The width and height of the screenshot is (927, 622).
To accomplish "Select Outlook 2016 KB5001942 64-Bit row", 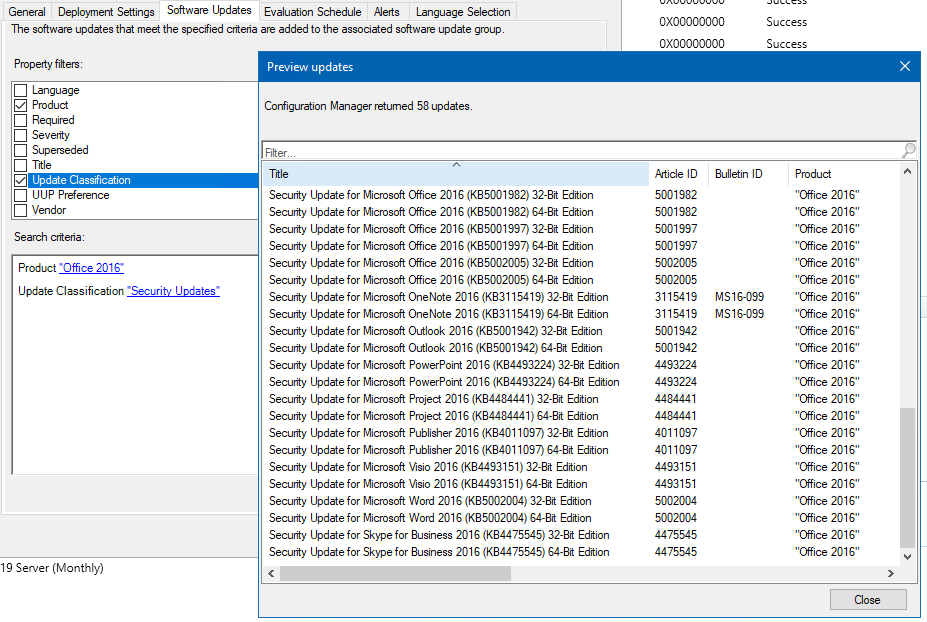I will pyautogui.click(x=581, y=348).
